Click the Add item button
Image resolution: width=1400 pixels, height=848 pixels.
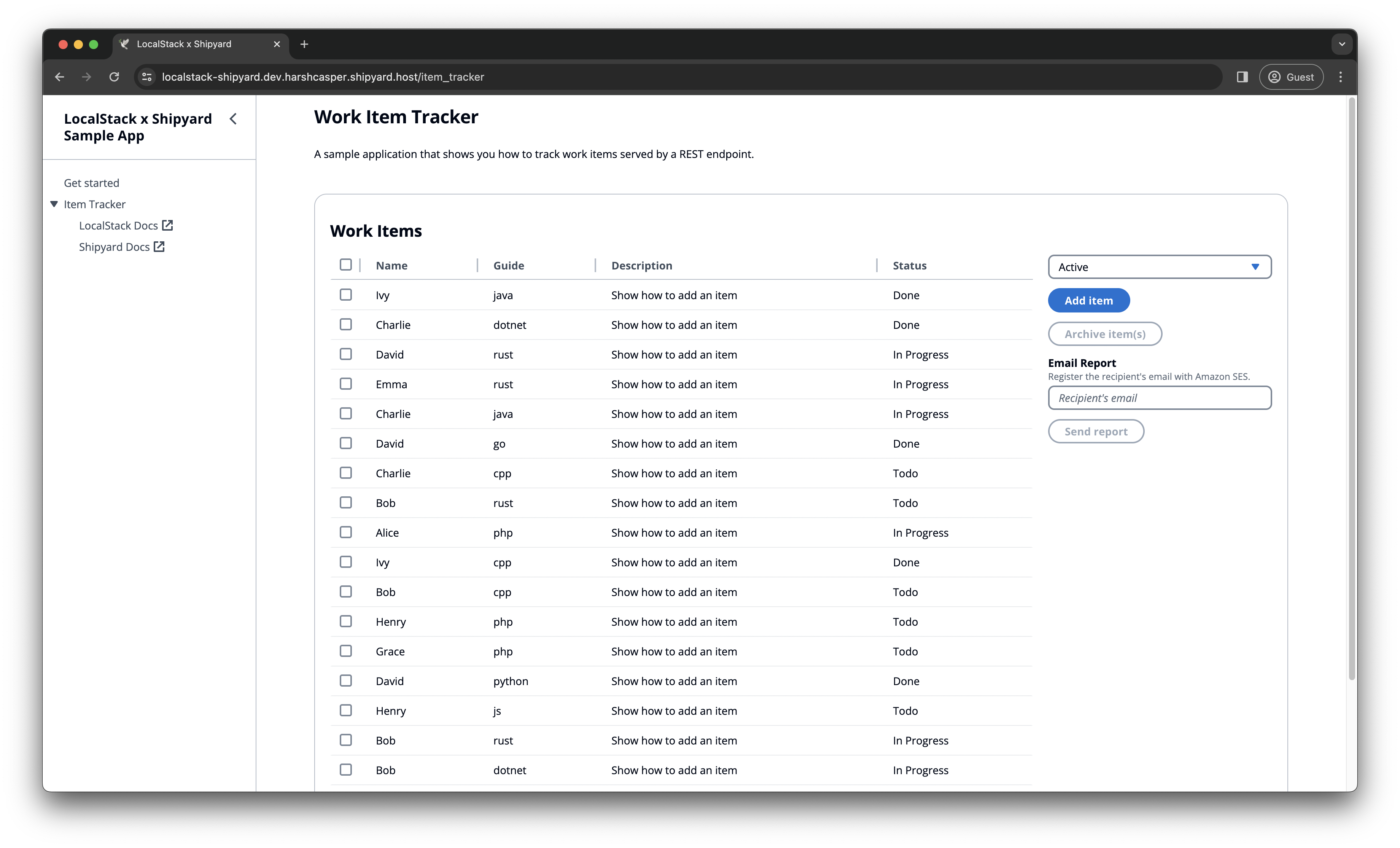(x=1088, y=301)
